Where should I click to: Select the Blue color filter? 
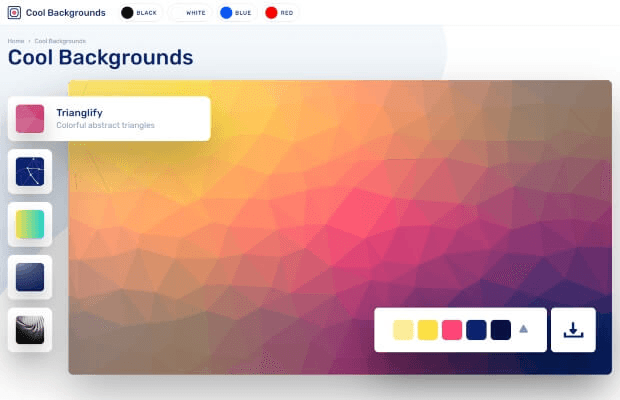coord(236,13)
